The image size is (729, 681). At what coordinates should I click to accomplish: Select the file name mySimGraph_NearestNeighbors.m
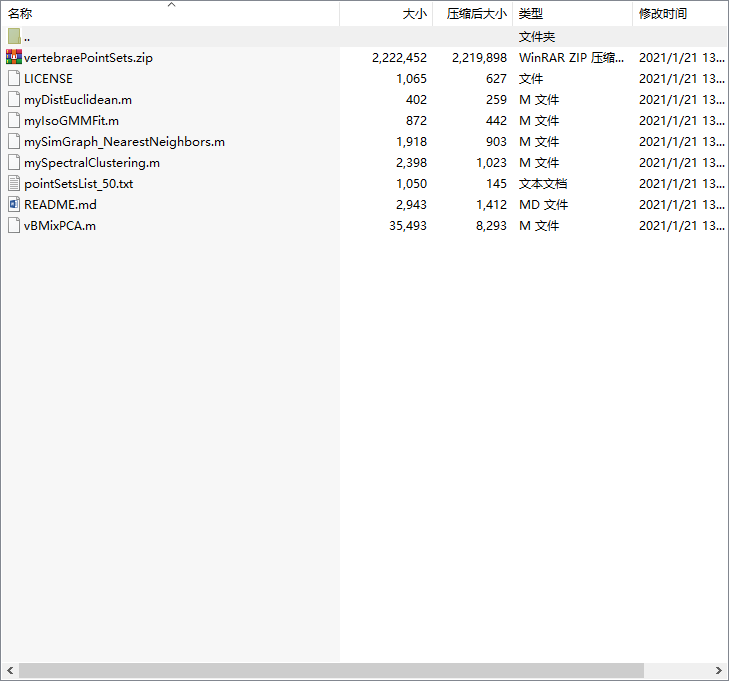pyautogui.click(x=125, y=141)
